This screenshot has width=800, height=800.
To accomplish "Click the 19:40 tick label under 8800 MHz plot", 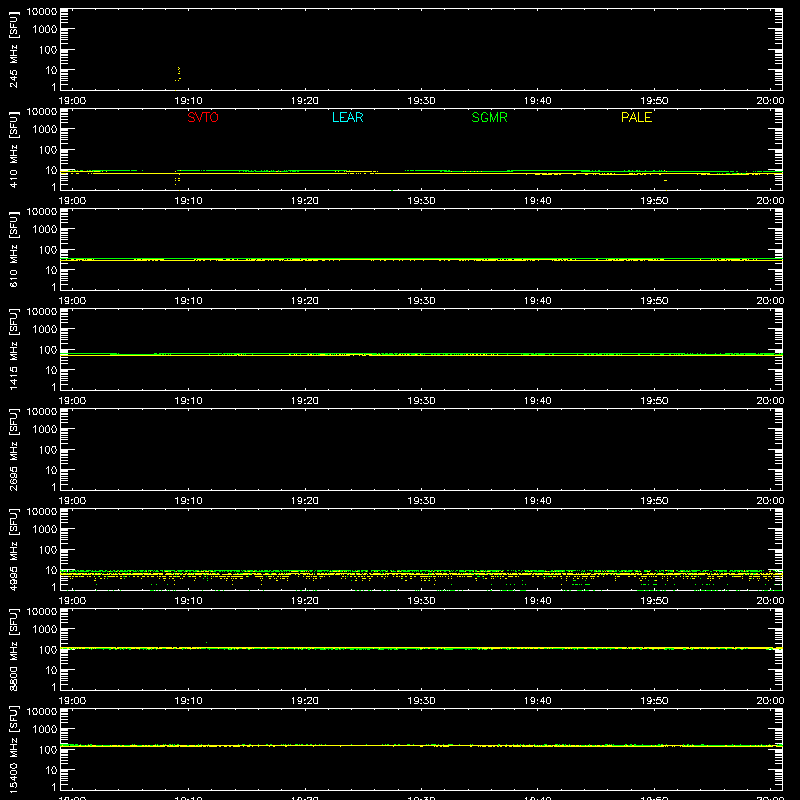I will pos(537,701).
